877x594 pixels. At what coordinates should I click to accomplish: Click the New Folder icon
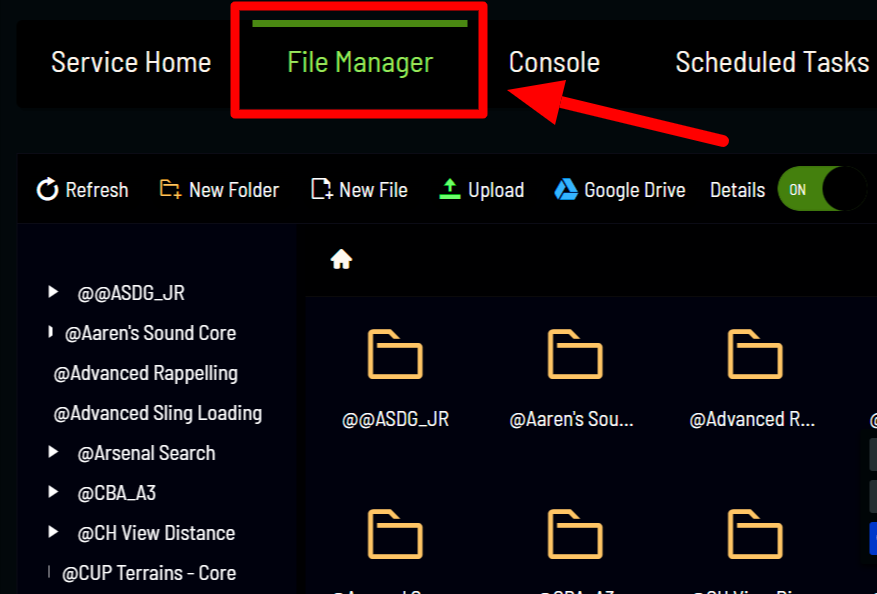coord(170,189)
